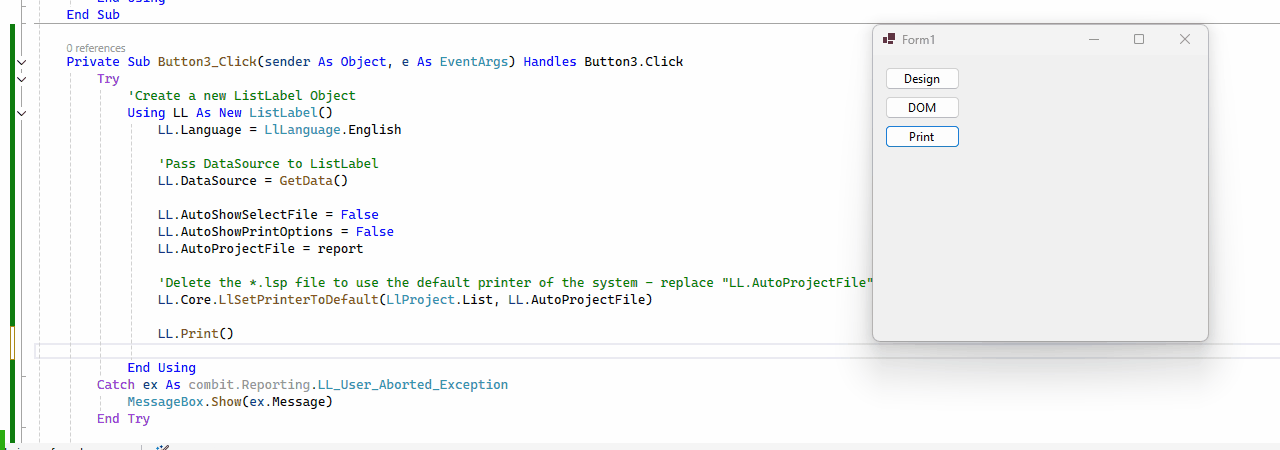
Task: Minimize the Form1 window
Action: [1094, 39]
